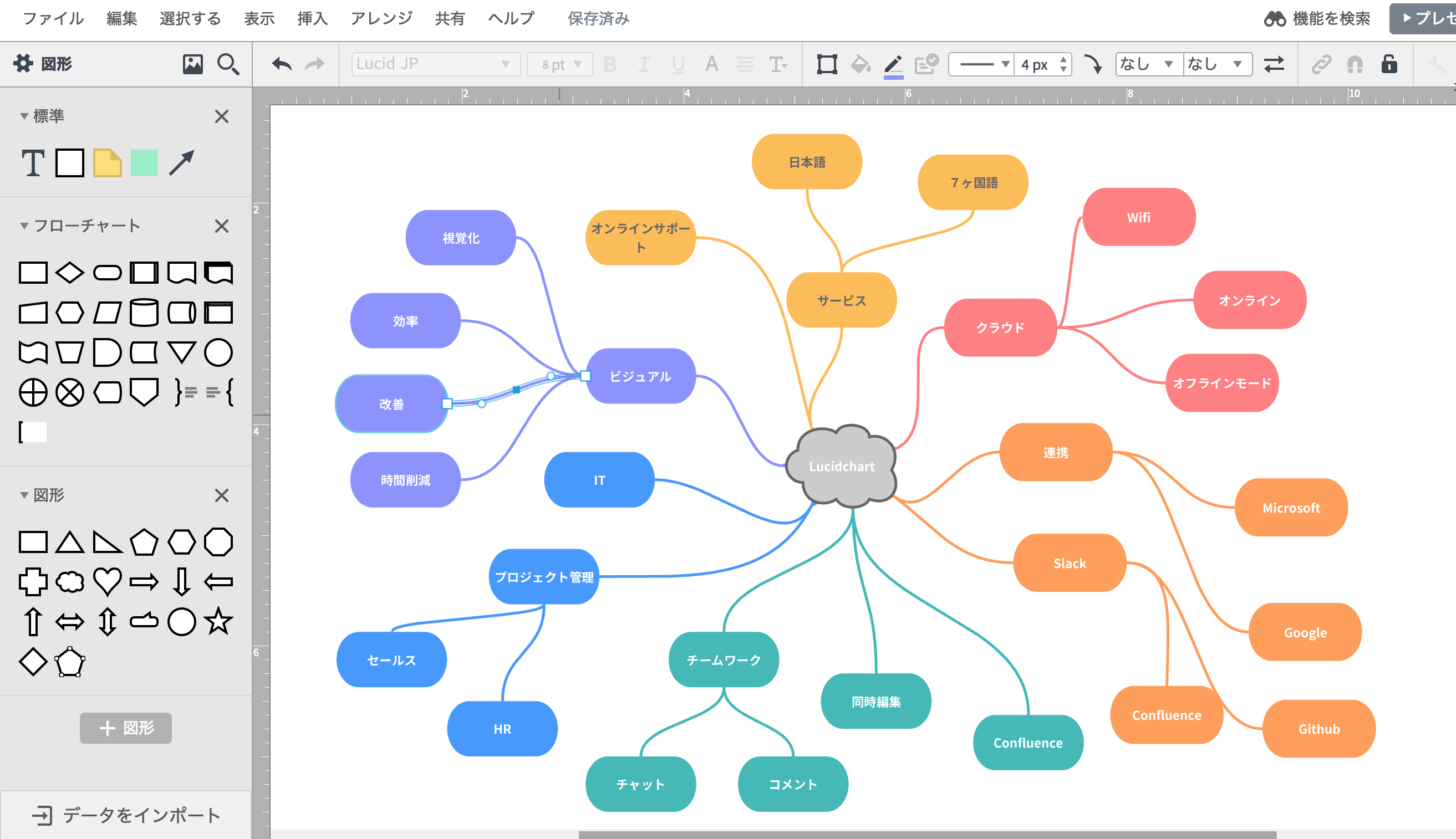Click the redo arrow icon
This screenshot has width=1456, height=839.
point(315,64)
